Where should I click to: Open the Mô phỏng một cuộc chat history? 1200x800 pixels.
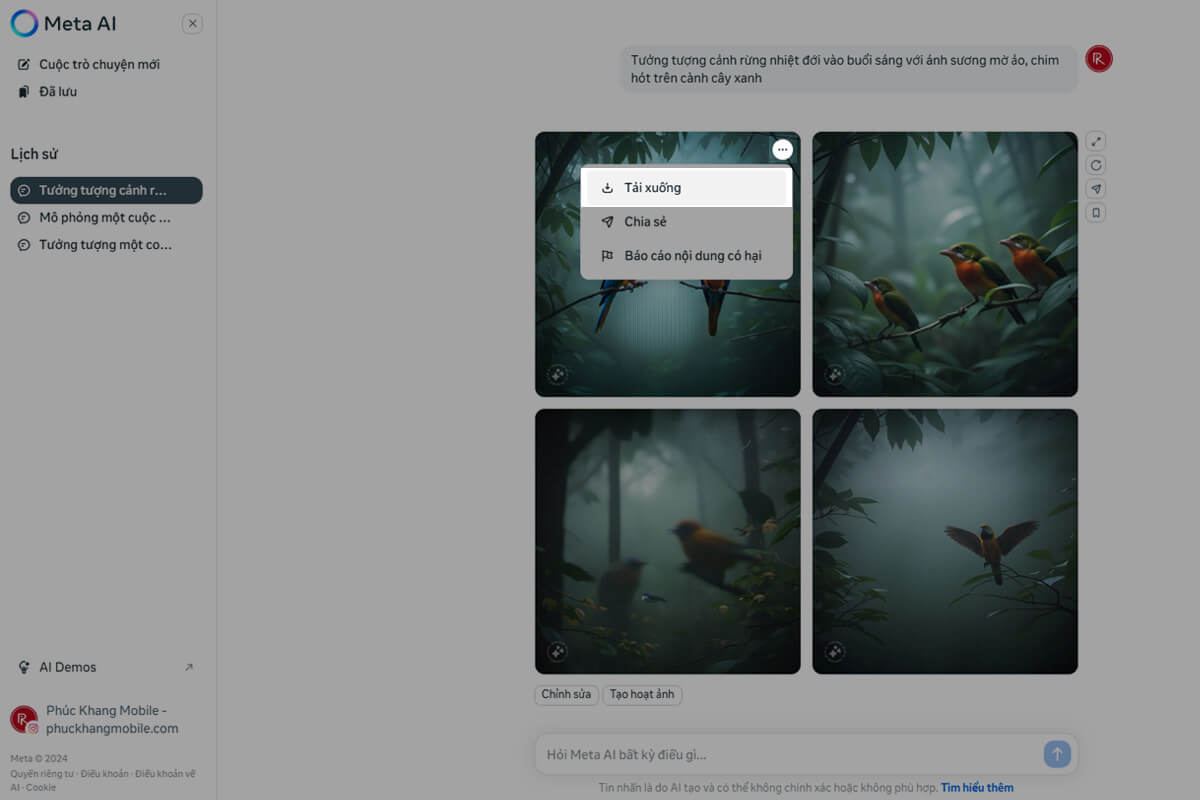coord(104,218)
